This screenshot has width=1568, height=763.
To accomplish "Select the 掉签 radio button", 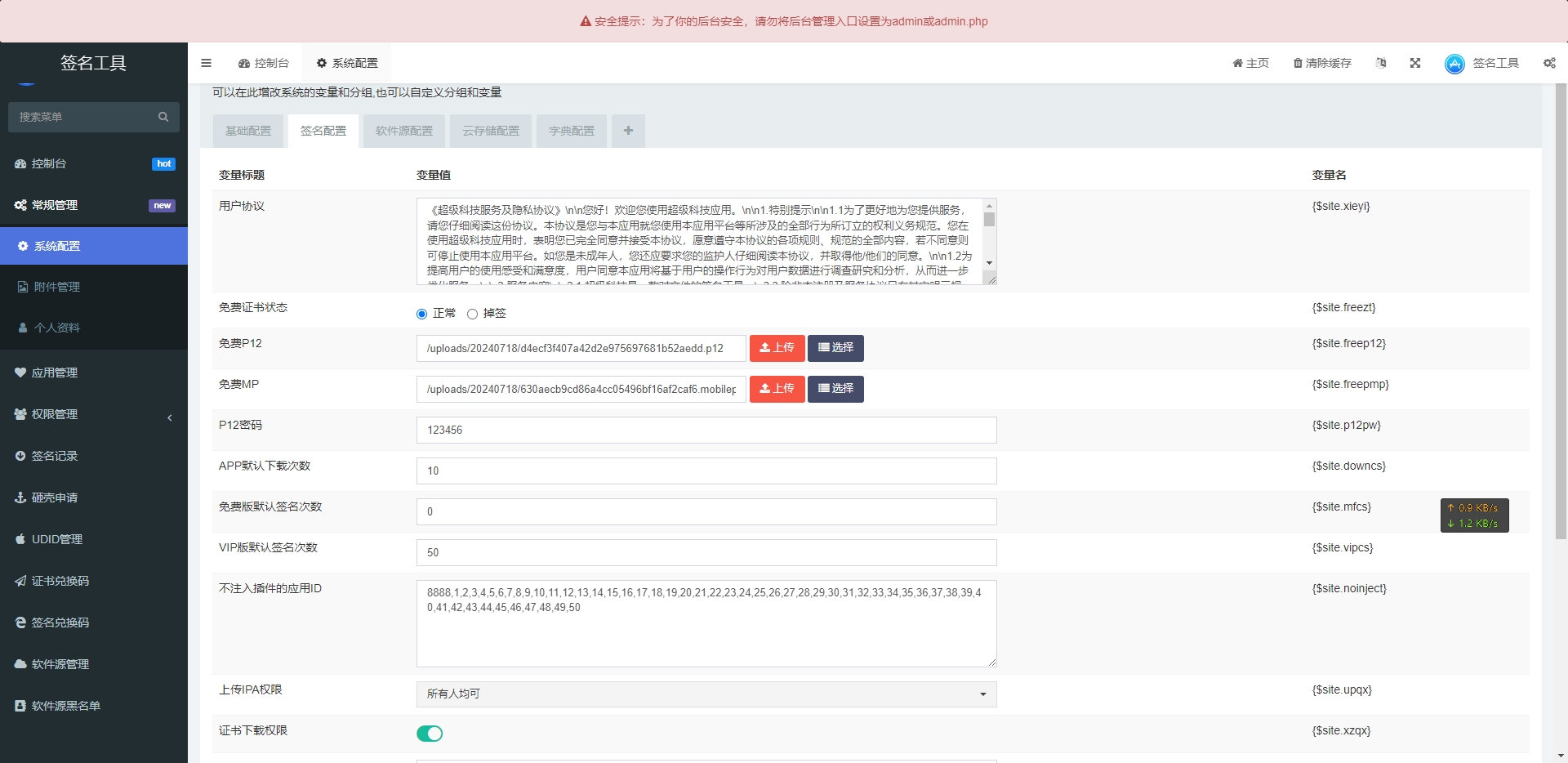I will click(x=472, y=314).
